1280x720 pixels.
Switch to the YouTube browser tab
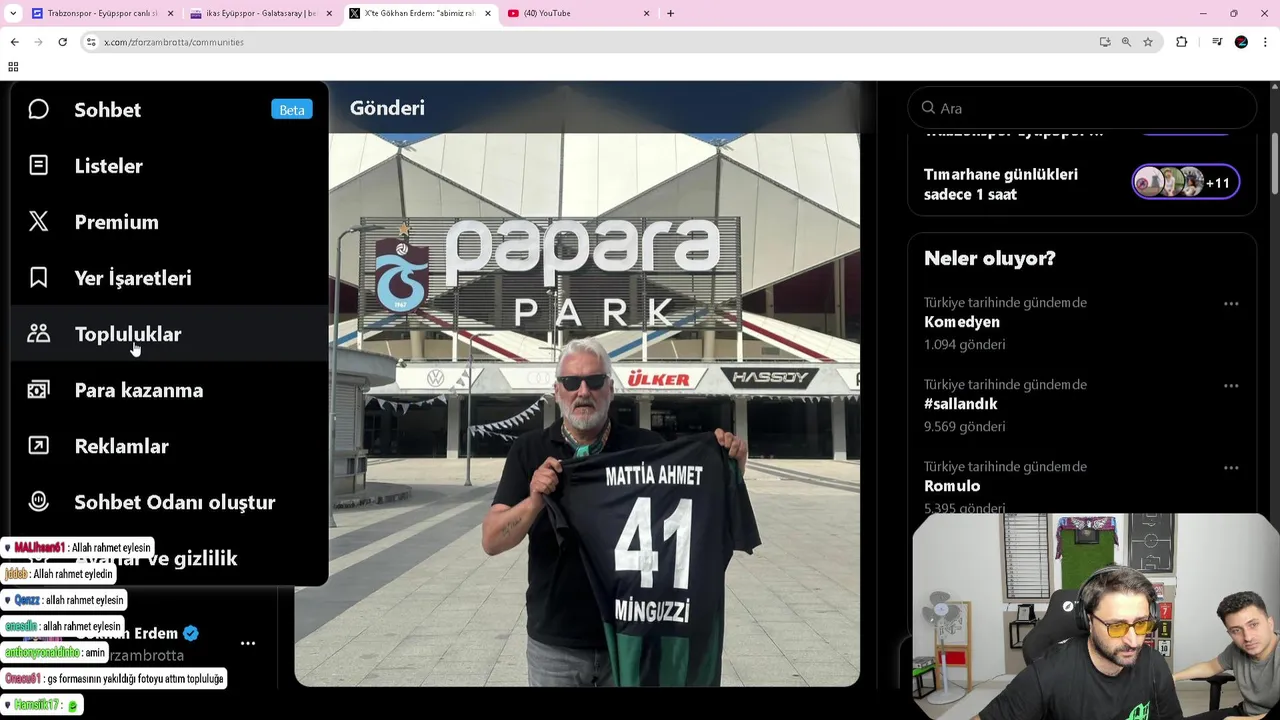click(x=579, y=13)
